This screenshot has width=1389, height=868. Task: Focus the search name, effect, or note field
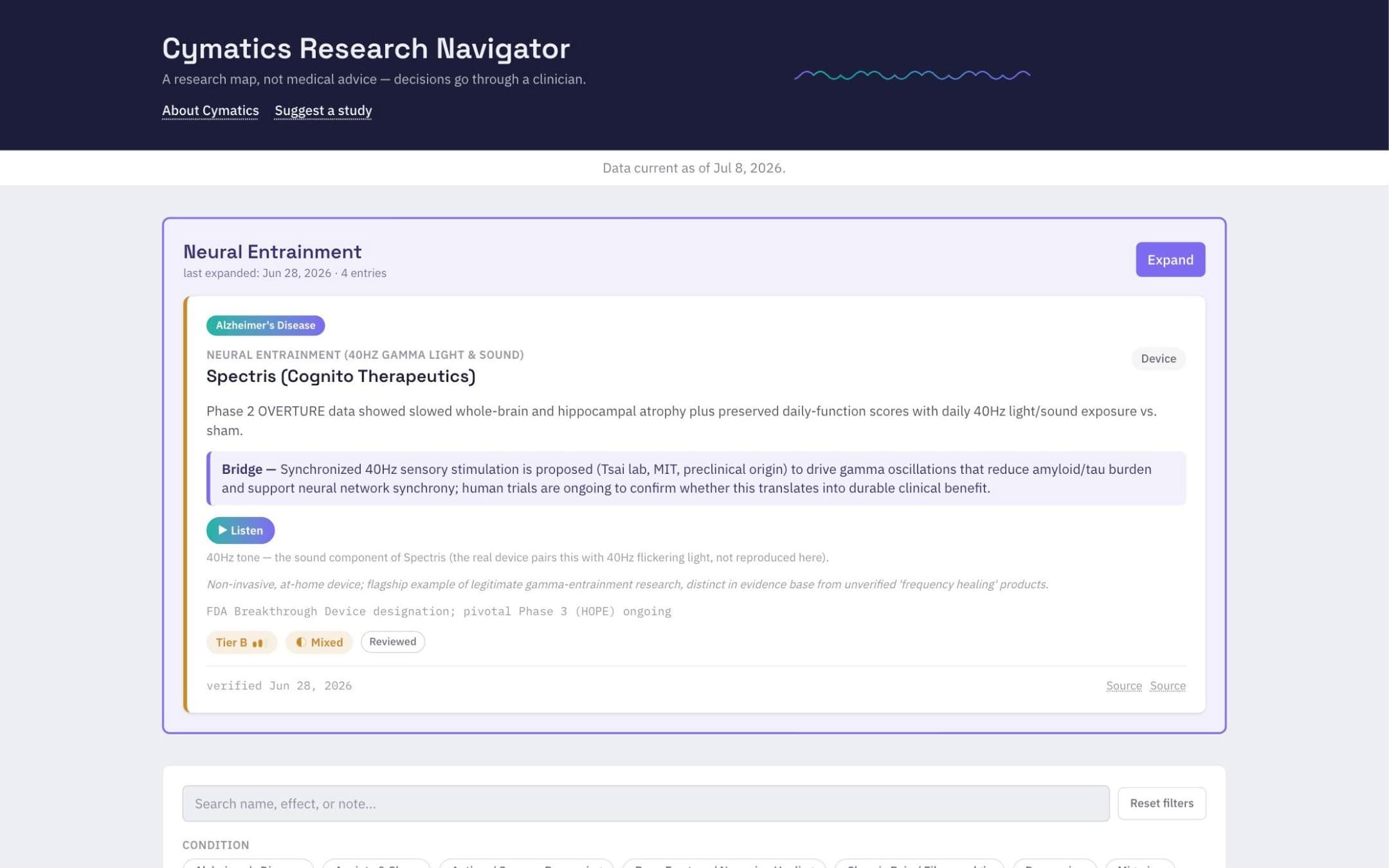[646, 803]
